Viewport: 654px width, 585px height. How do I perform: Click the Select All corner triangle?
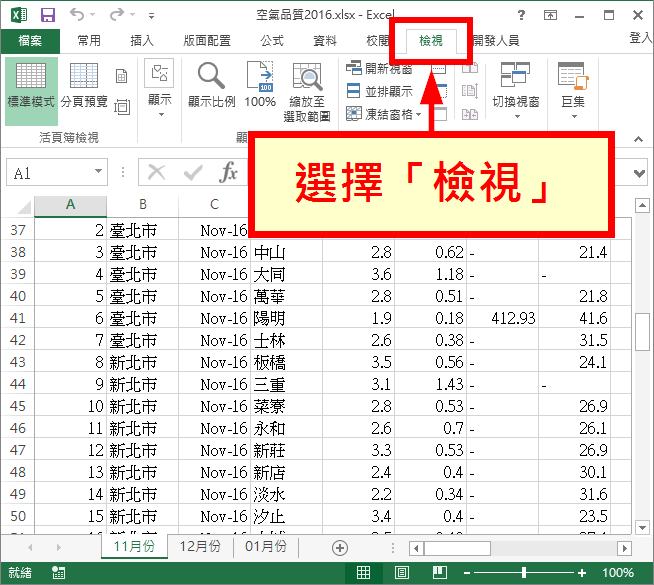coord(23,207)
